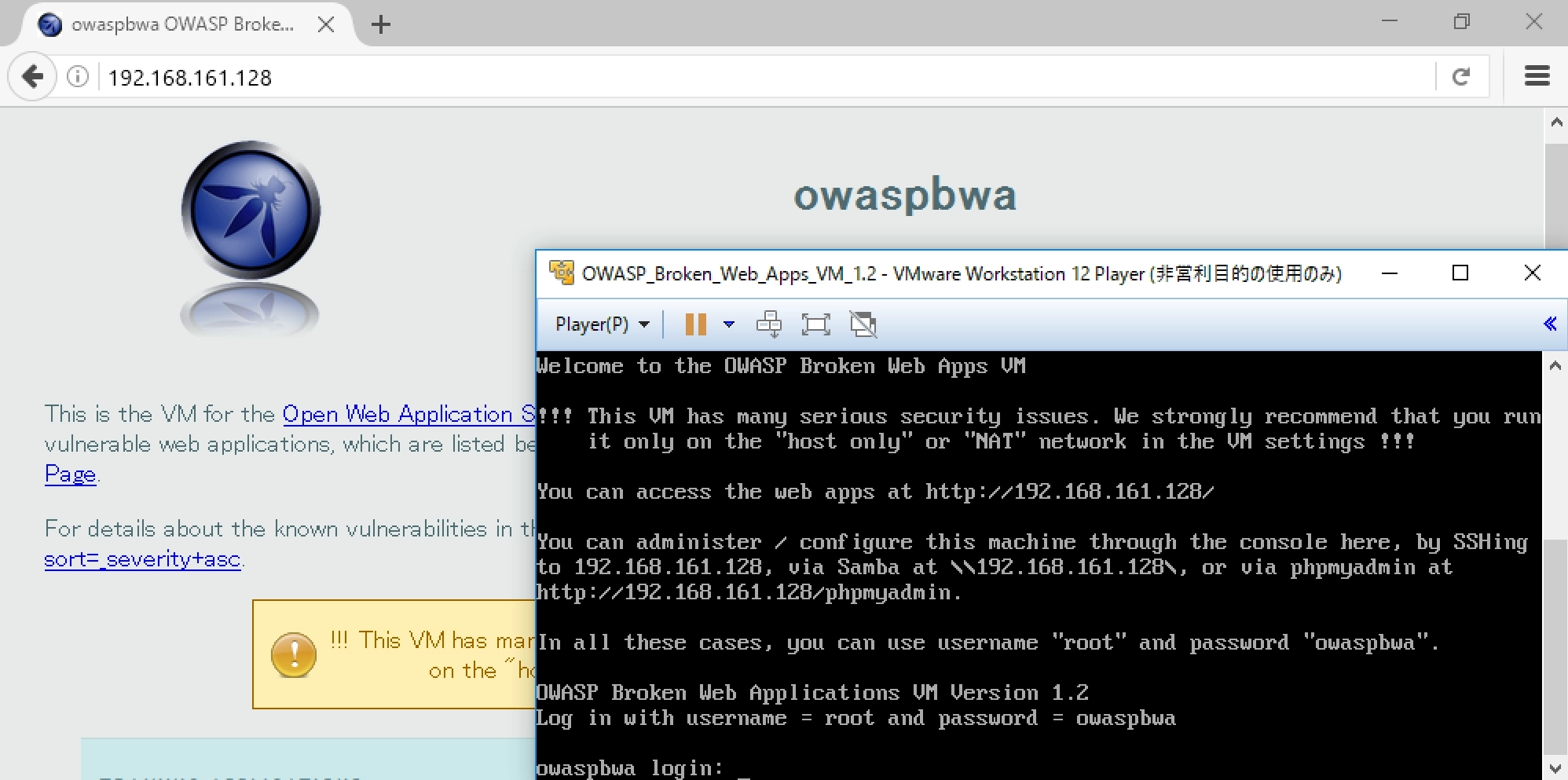Click the VM console scrollbar down arrow
This screenshot has width=1568, height=780.
(x=1555, y=767)
